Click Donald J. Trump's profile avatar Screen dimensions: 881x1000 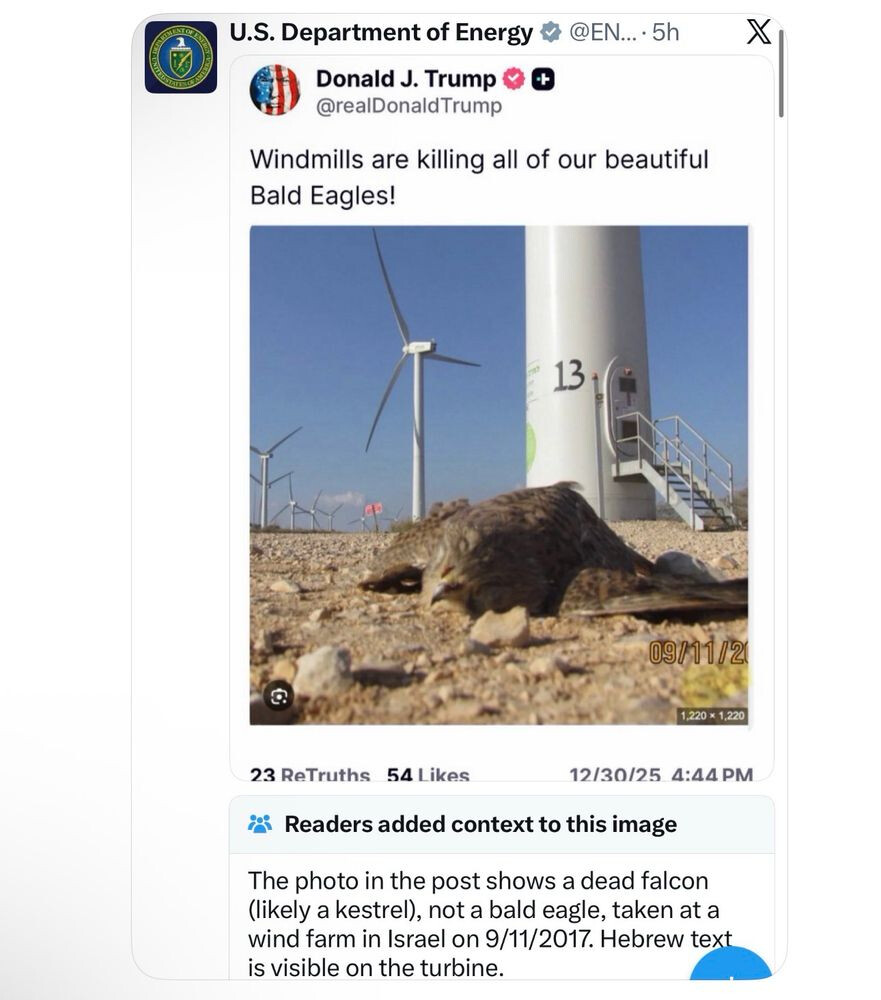275,90
